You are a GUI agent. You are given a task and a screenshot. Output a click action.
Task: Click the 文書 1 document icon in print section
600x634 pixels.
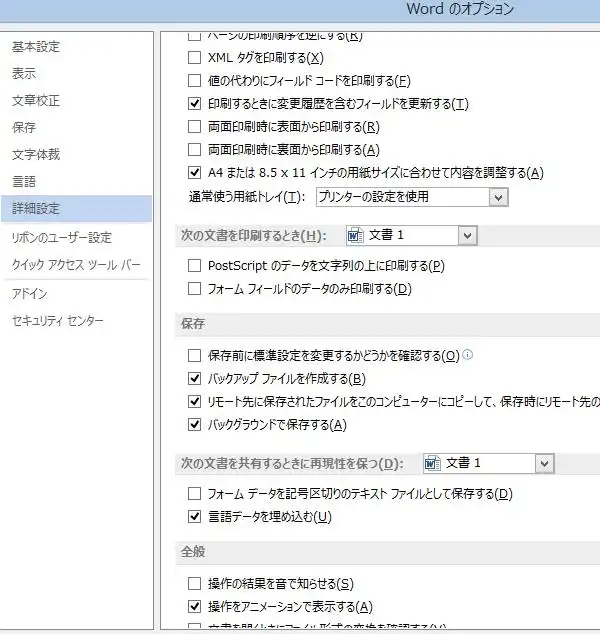coord(354,235)
